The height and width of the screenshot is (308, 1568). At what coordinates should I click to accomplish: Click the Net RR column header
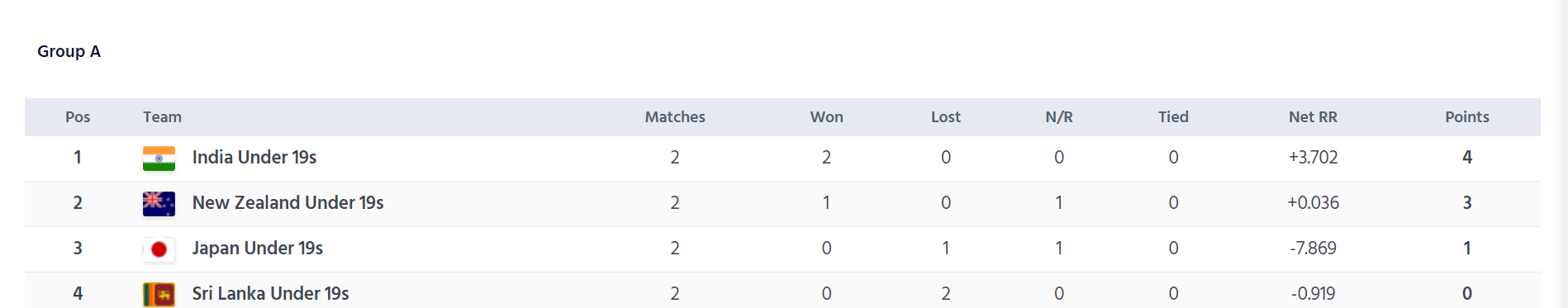click(x=1313, y=117)
